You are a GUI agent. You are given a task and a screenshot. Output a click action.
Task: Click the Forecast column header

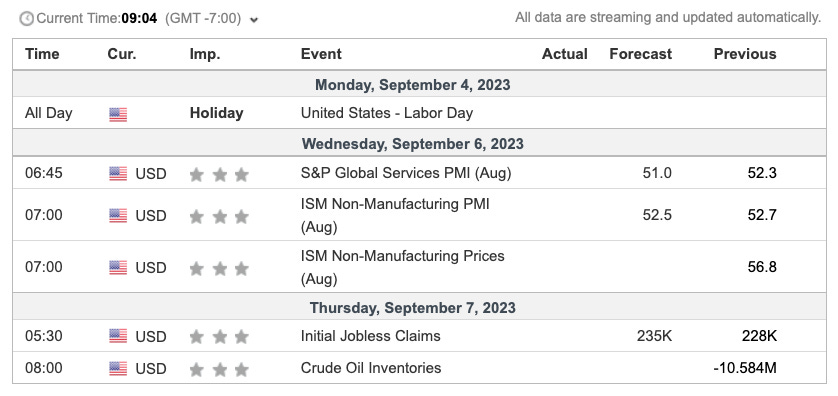[x=640, y=54]
